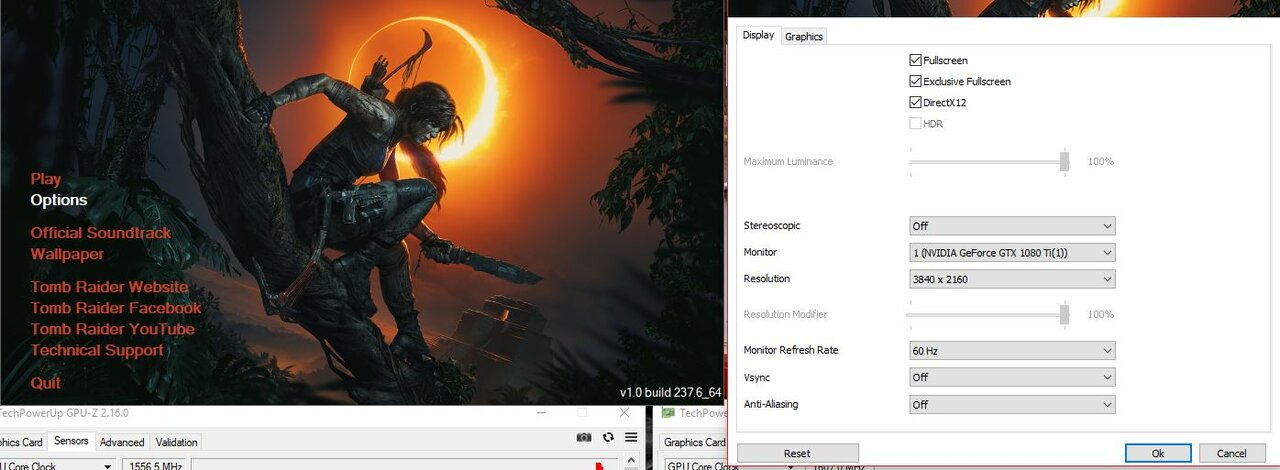The width and height of the screenshot is (1280, 470).
Task: Close the left GPU-Z window
Action: (x=625, y=413)
